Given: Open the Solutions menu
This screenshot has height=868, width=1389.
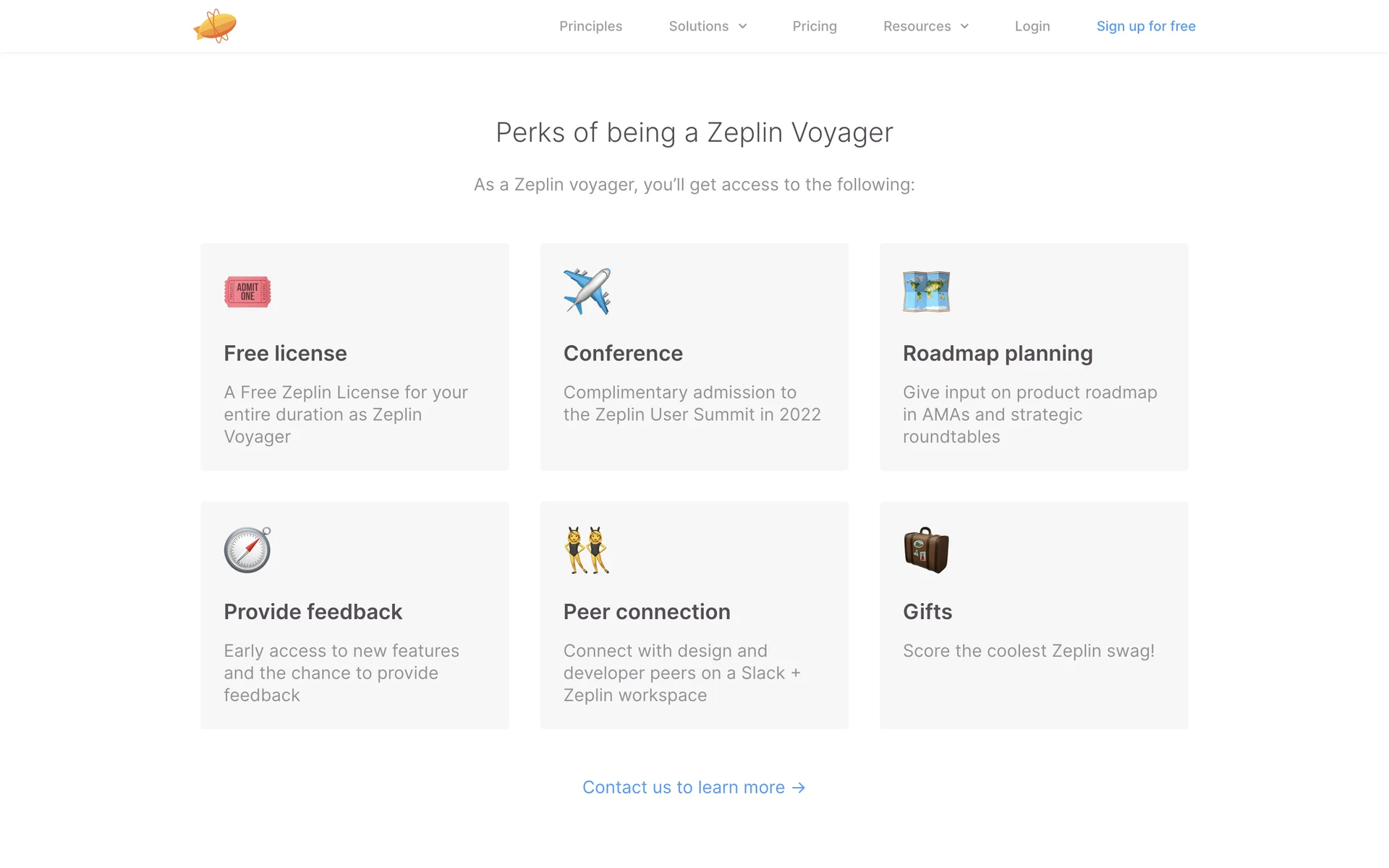Looking at the screenshot, I should pos(698,26).
